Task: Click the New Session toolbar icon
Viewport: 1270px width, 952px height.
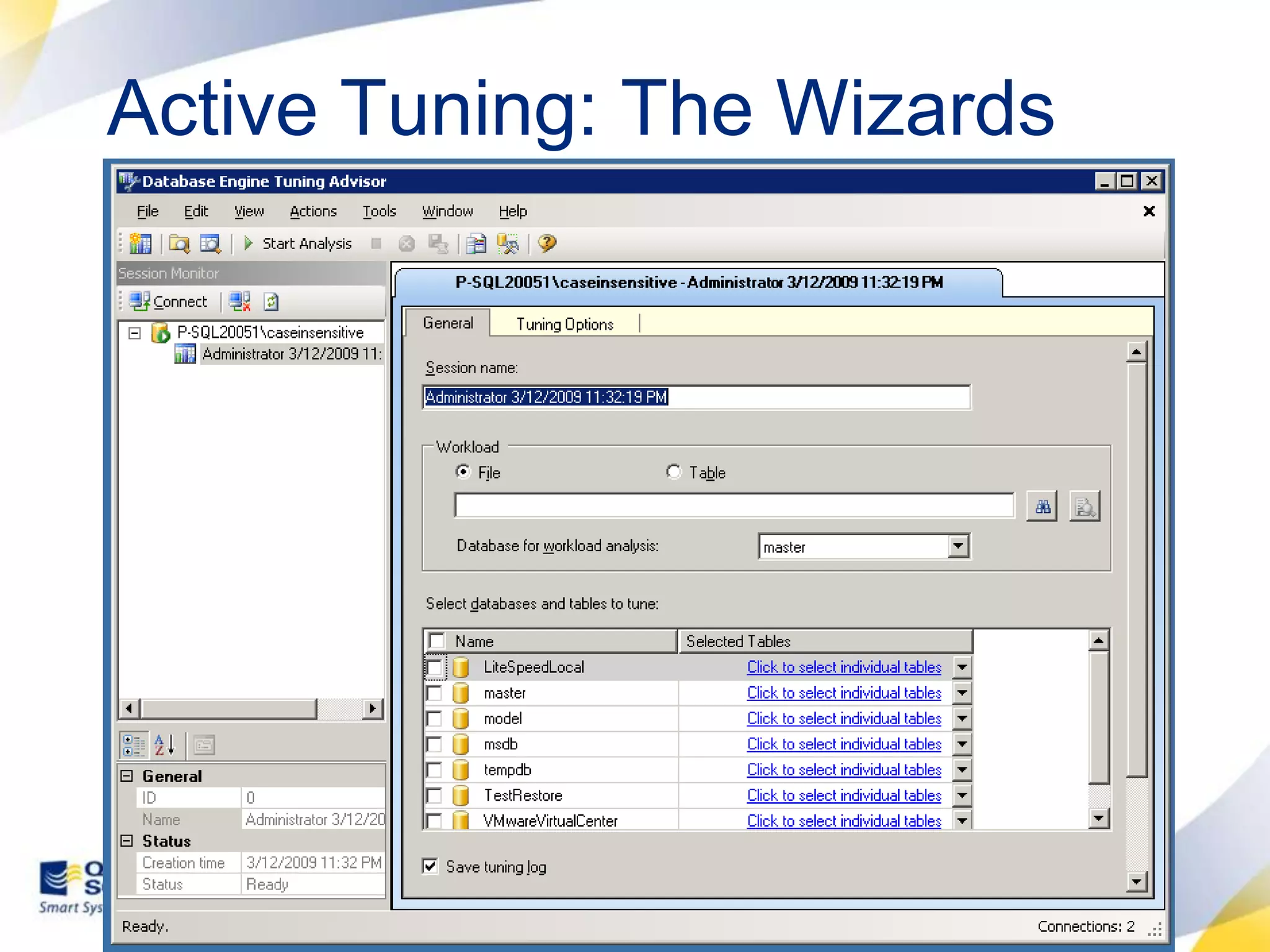Action: click(x=140, y=244)
